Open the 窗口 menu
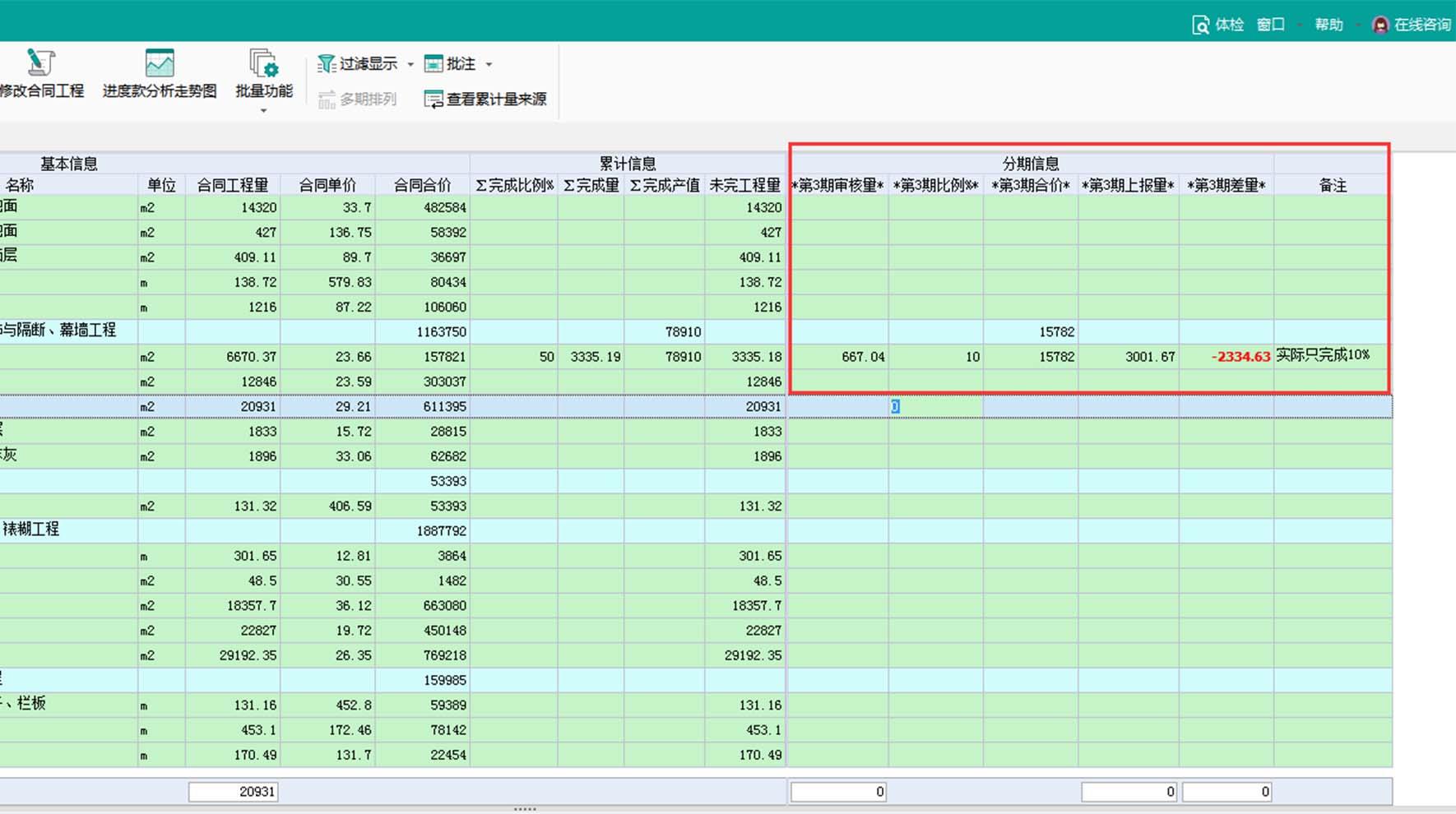The height and width of the screenshot is (814, 1456). click(1270, 25)
